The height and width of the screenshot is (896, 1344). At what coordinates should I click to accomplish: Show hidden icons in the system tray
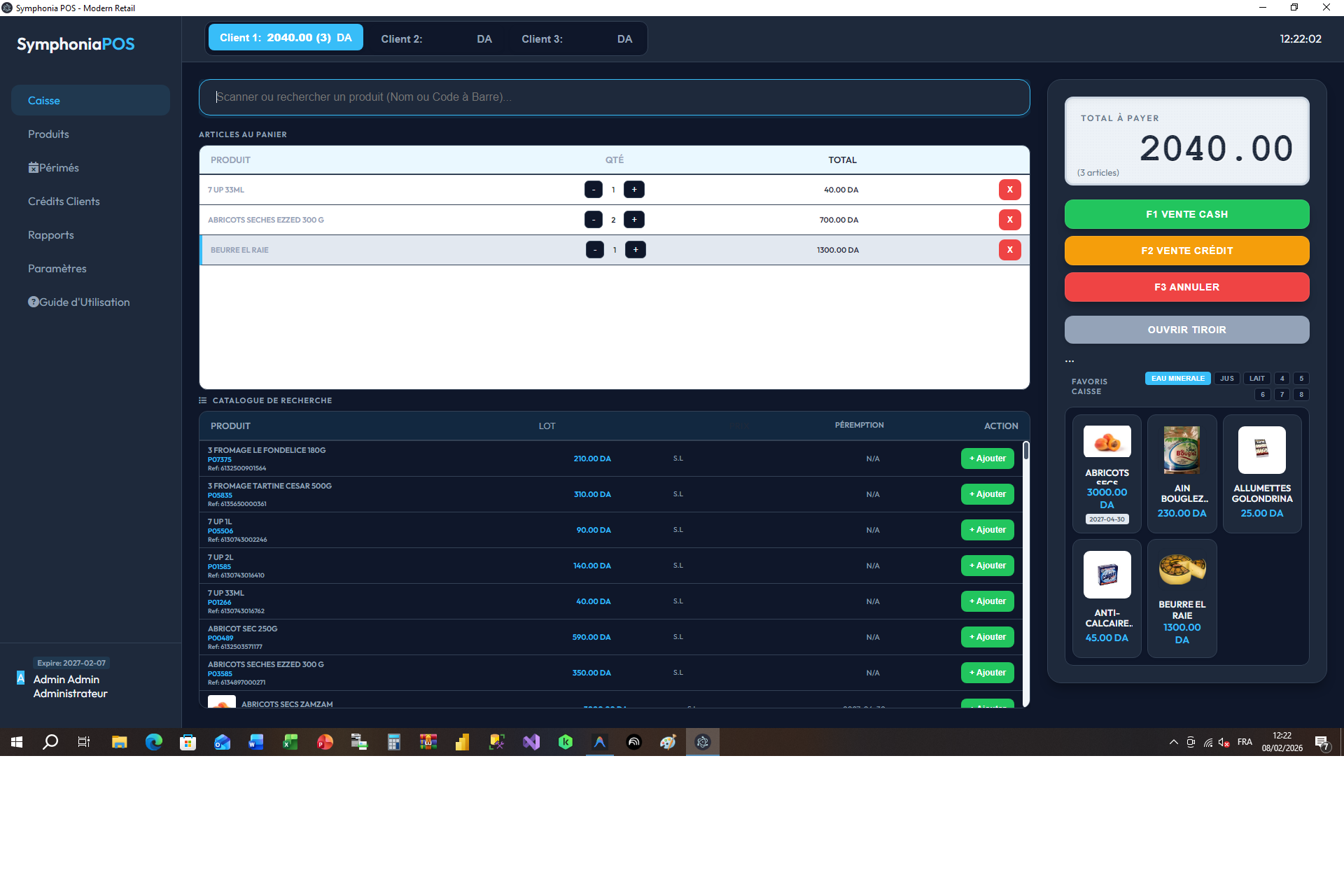[x=1173, y=742]
